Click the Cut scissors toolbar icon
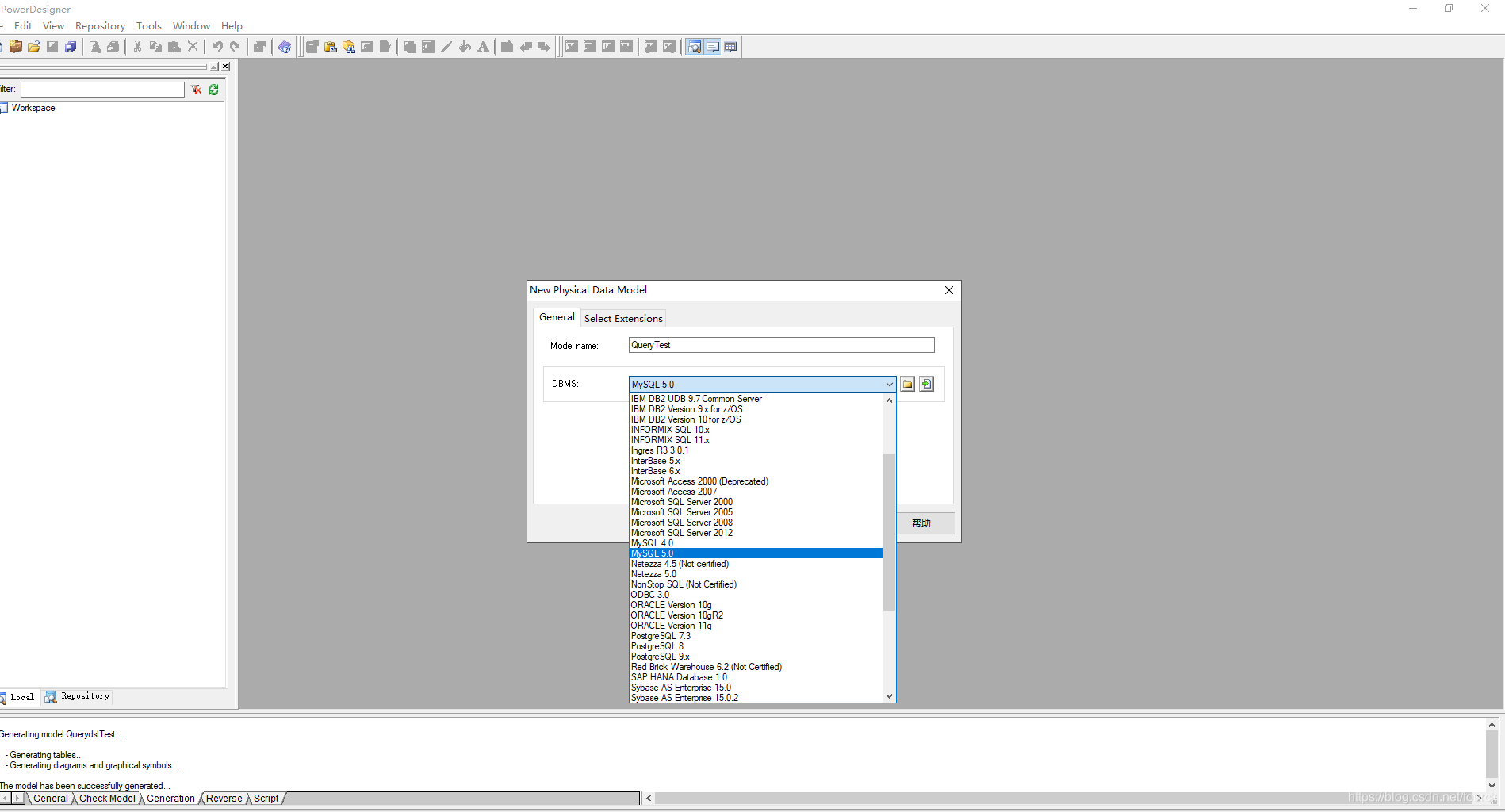1505x812 pixels. [137, 47]
